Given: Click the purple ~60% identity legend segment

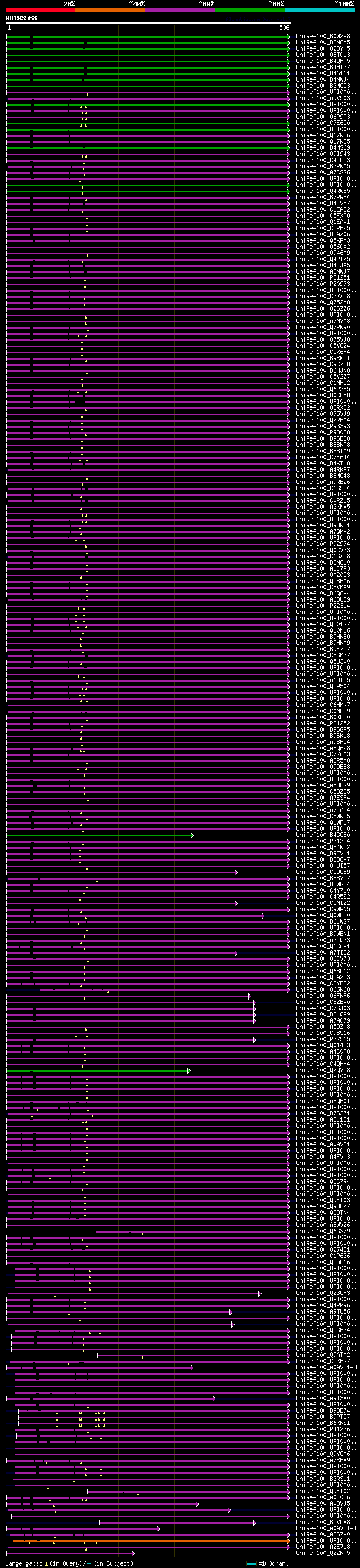Looking at the screenshot, I should pyautogui.click(x=180, y=10).
